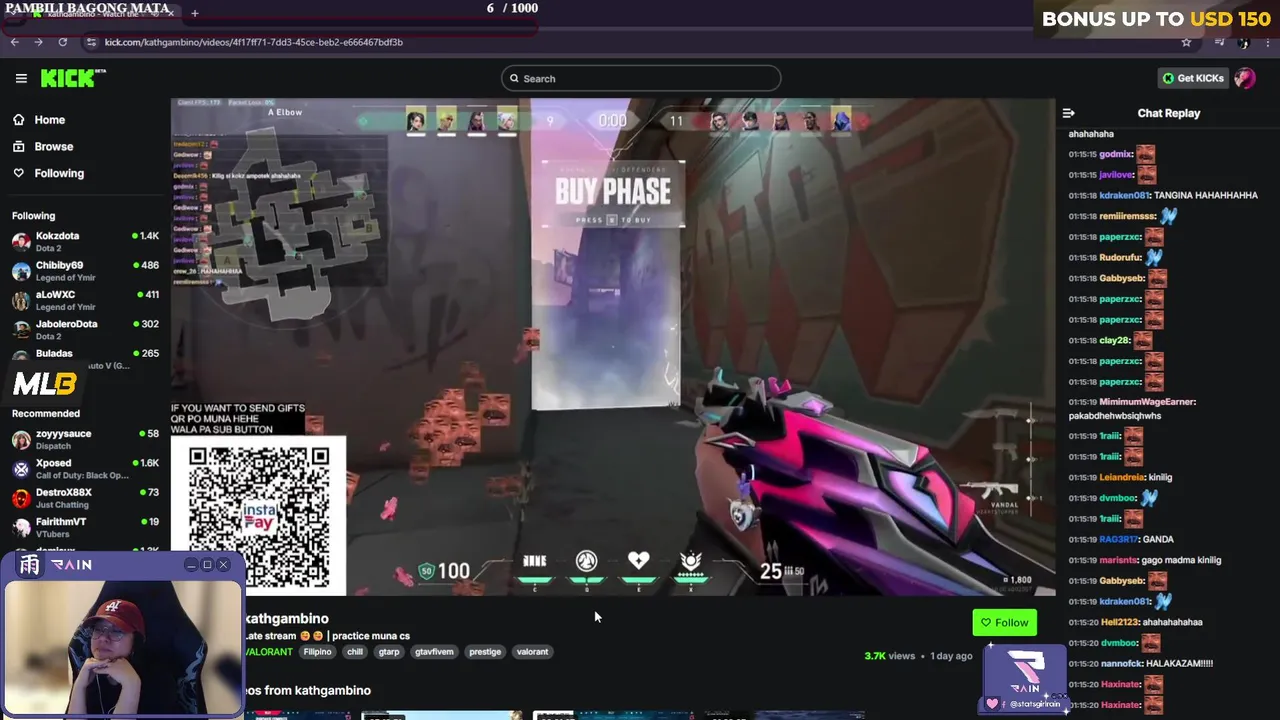Click the BONUS UP TO USD 150 banner
1280x720 pixels.
point(1156,19)
